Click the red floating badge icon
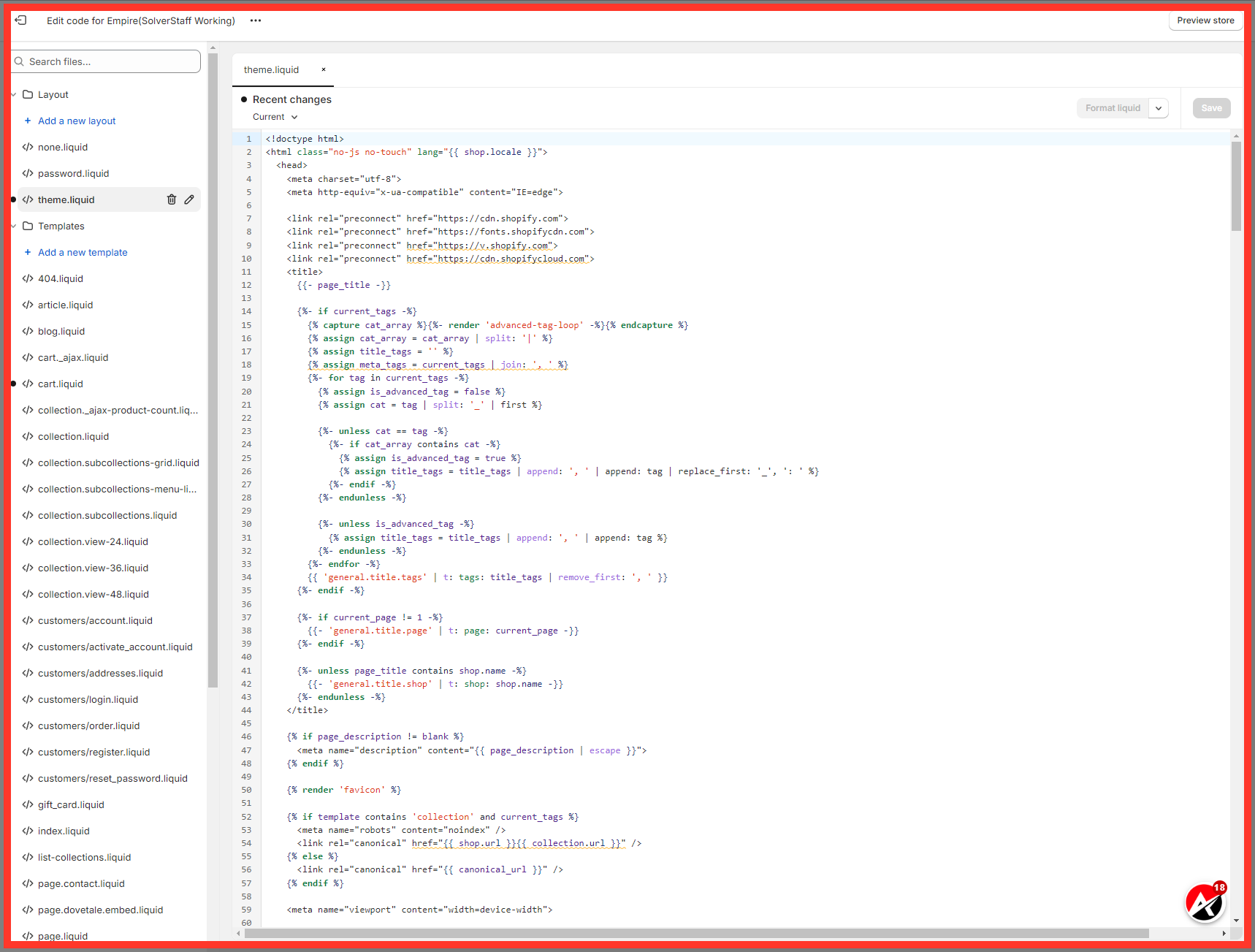This screenshot has width=1255, height=952. (x=1205, y=902)
